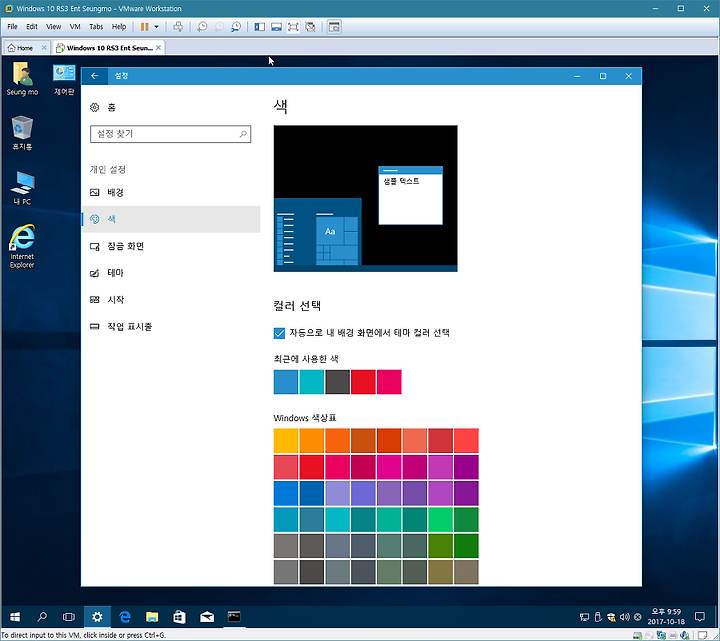This screenshot has width=720, height=641.
Task: Open Mail app from taskbar
Action: click(207, 617)
